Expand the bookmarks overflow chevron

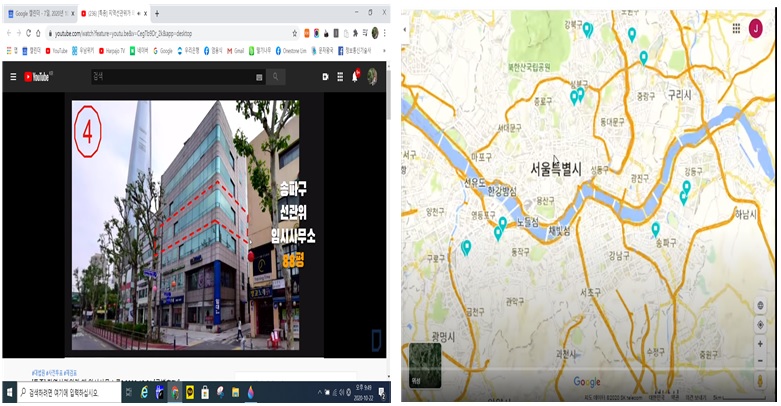[x=384, y=51]
